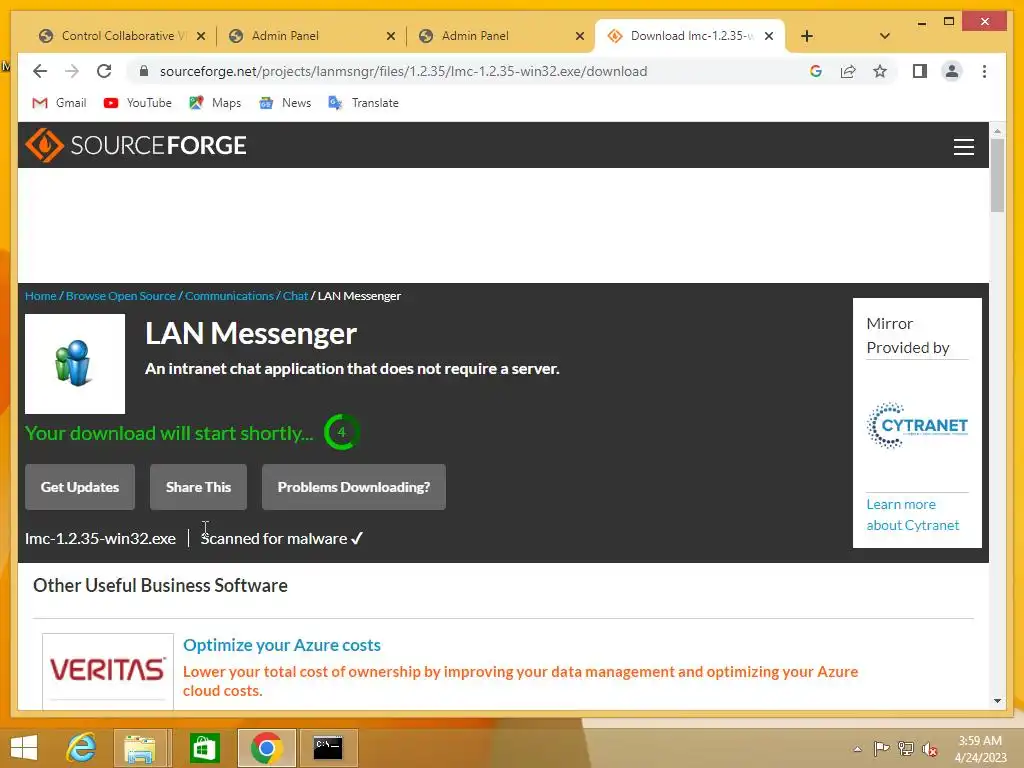Open News bookmark
This screenshot has height=768, width=1024.
(x=285, y=103)
